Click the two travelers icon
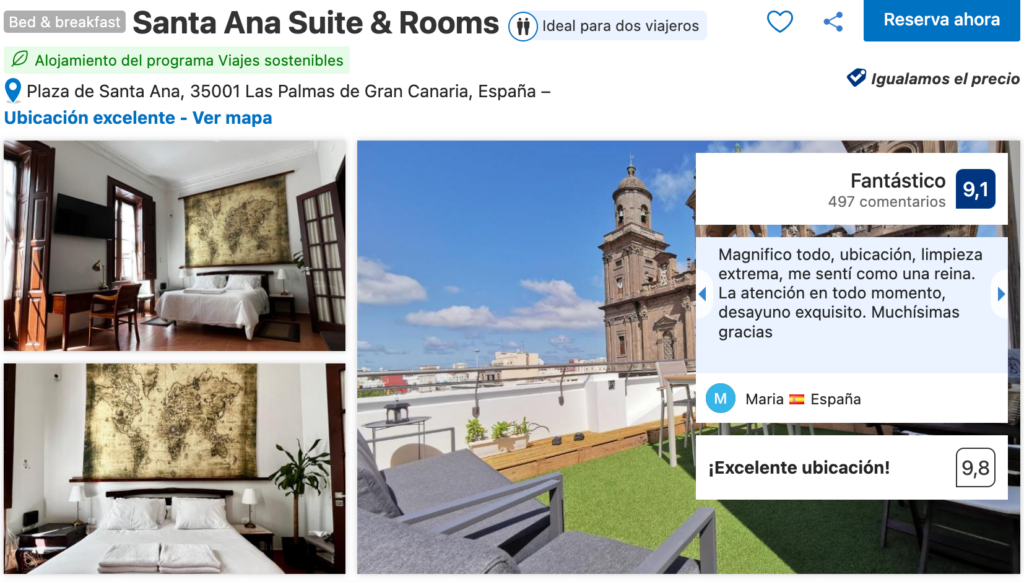The image size is (1024, 582). 522,27
